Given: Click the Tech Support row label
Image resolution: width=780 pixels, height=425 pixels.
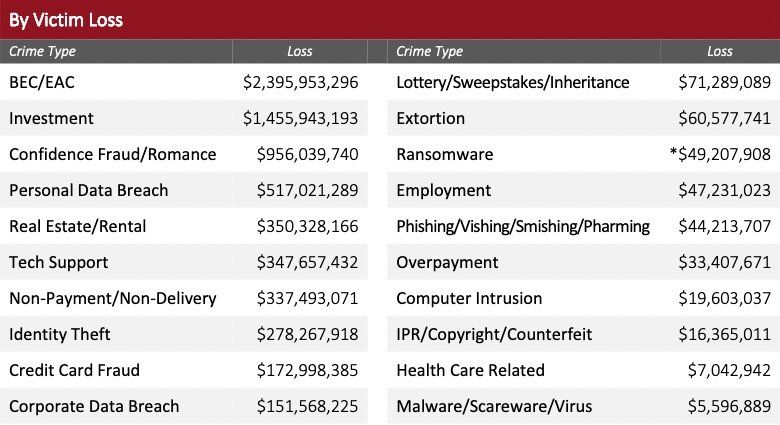Looking at the screenshot, I should [x=57, y=262].
